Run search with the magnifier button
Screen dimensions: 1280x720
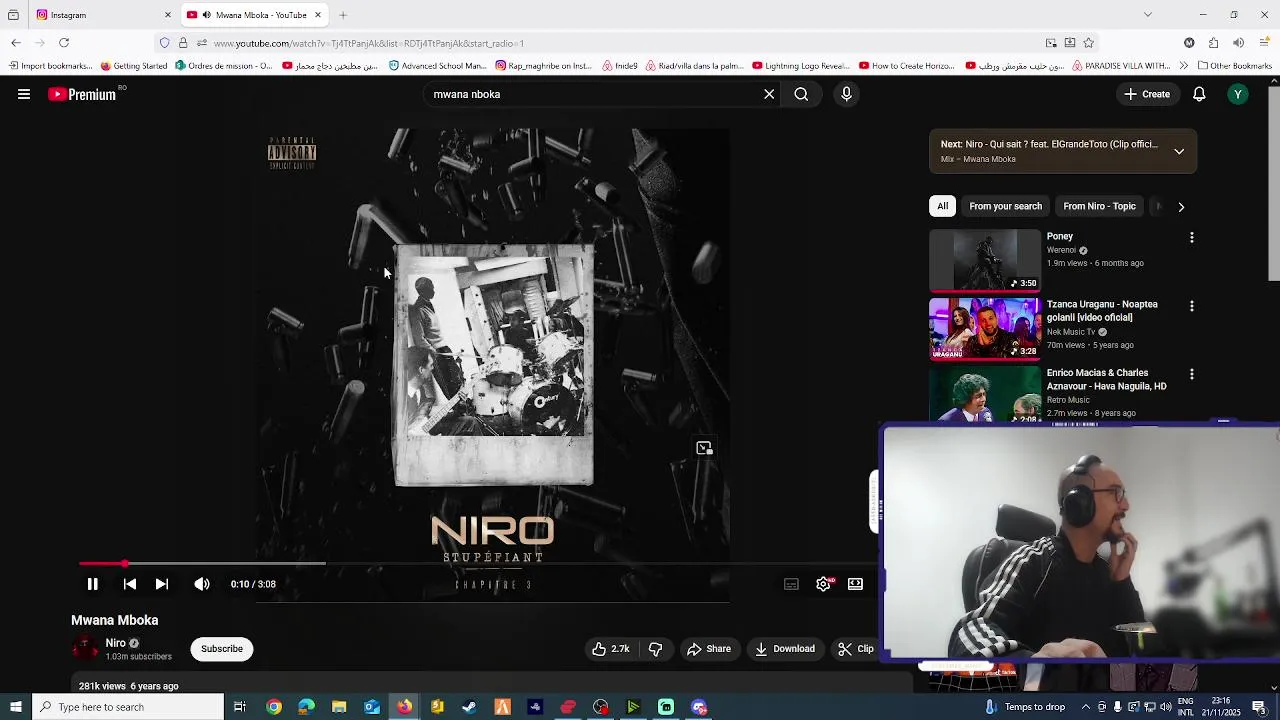click(x=801, y=94)
